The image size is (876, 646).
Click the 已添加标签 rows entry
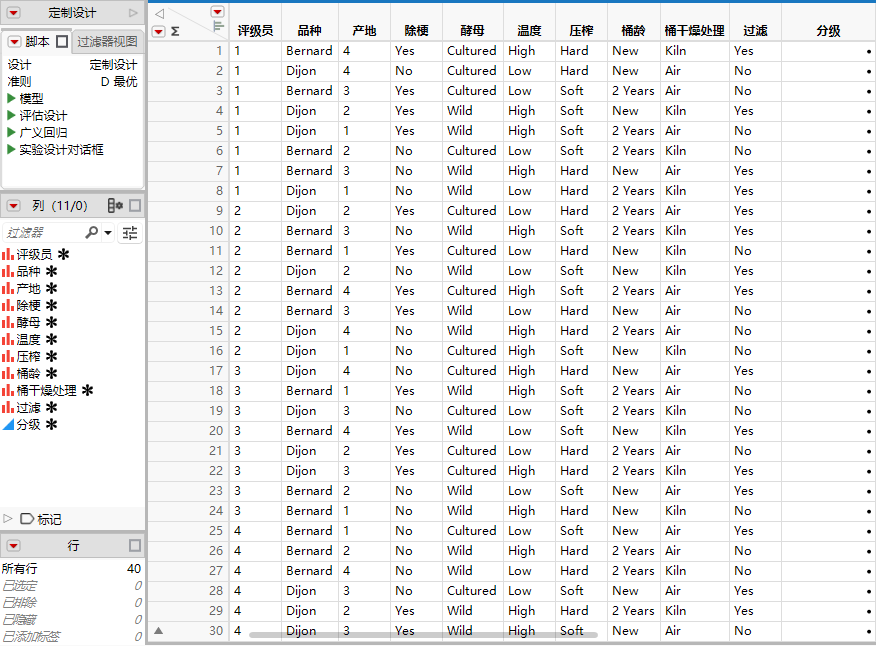click(x=72, y=636)
